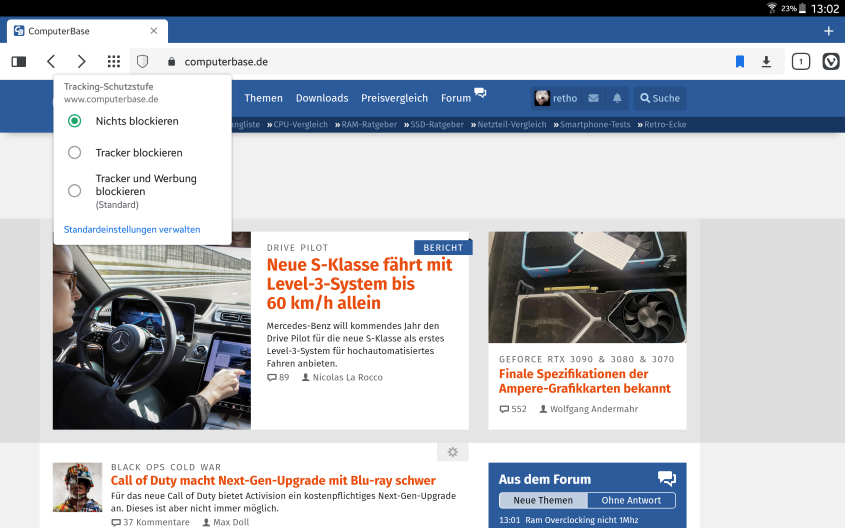Open the speed dial grid icon

114,61
